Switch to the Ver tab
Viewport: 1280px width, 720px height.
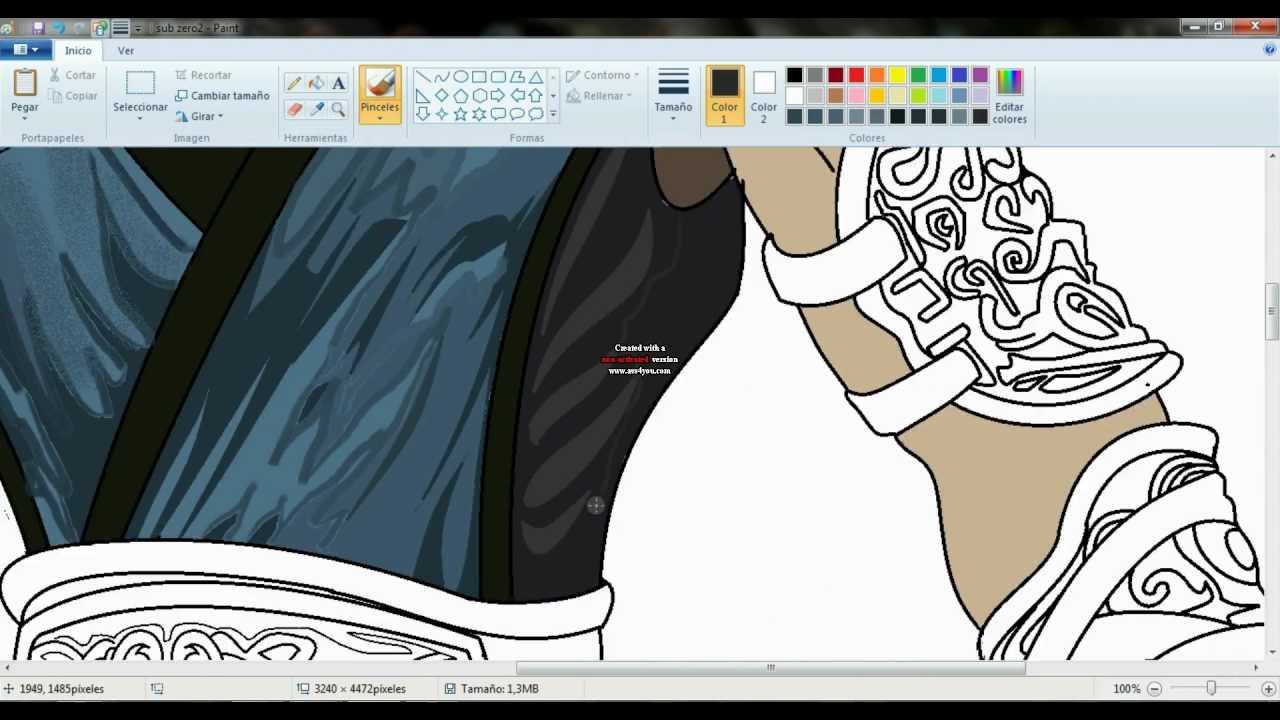click(126, 50)
